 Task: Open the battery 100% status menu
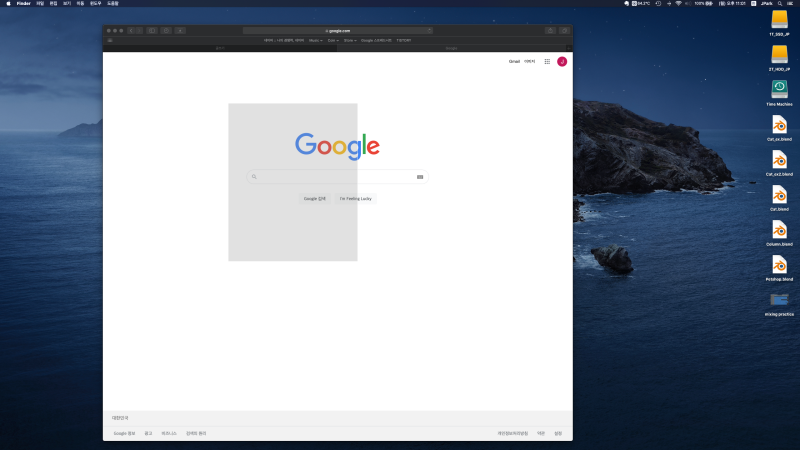(704, 4)
